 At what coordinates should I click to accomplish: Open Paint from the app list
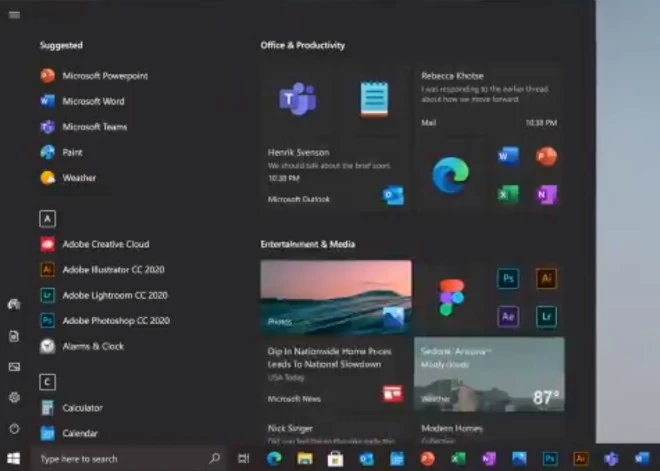[x=61, y=152]
